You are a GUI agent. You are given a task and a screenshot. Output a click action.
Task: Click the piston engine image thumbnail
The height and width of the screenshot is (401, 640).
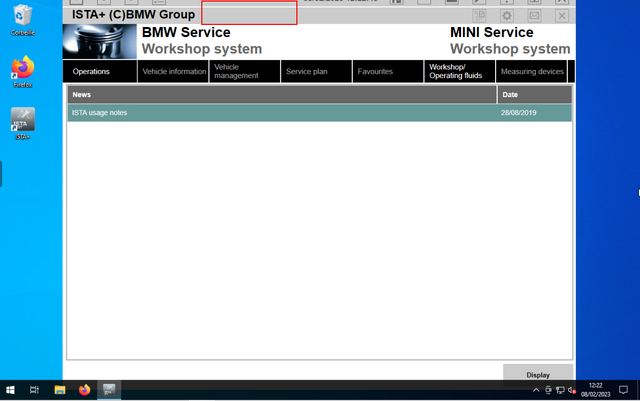(100, 41)
